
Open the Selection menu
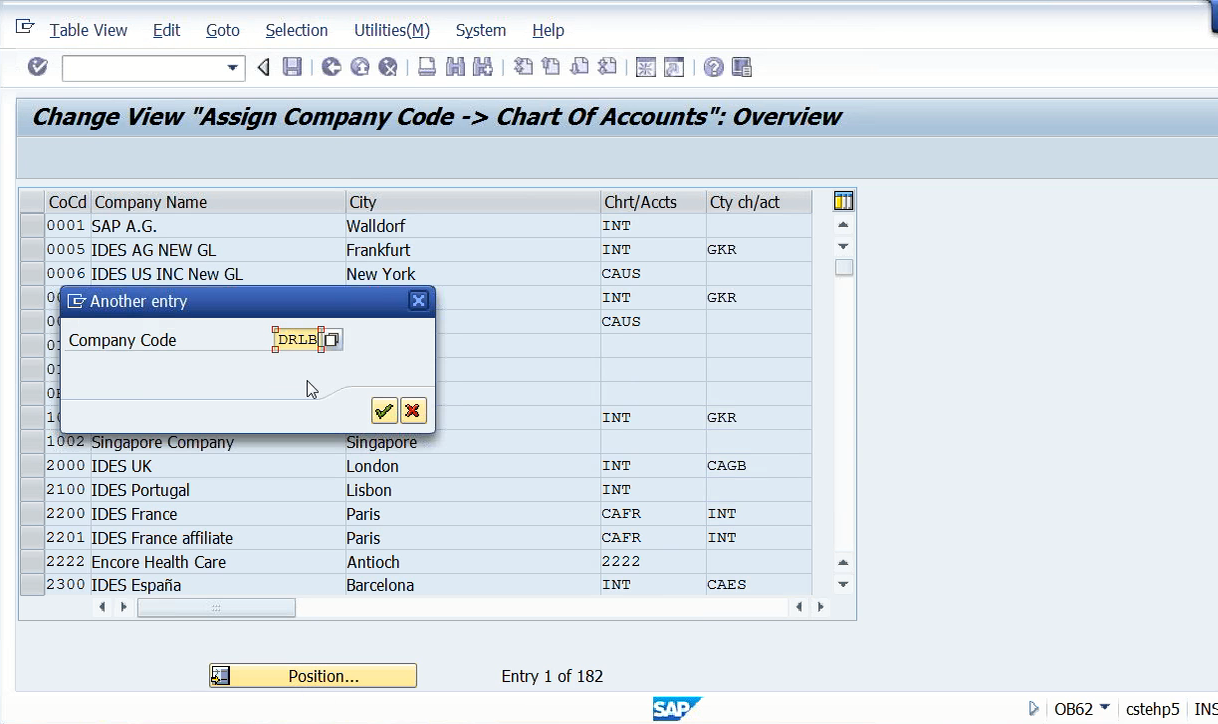tap(297, 30)
